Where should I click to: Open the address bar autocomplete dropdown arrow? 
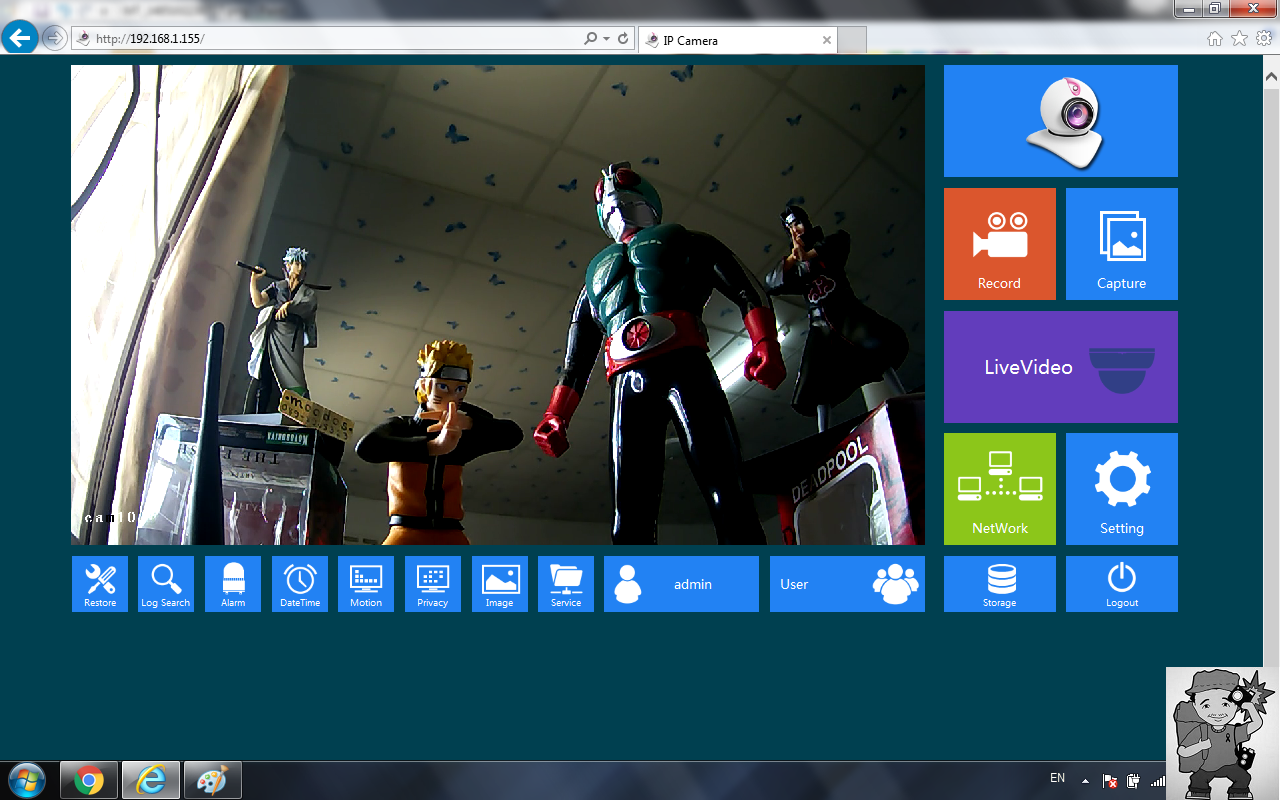(606, 39)
